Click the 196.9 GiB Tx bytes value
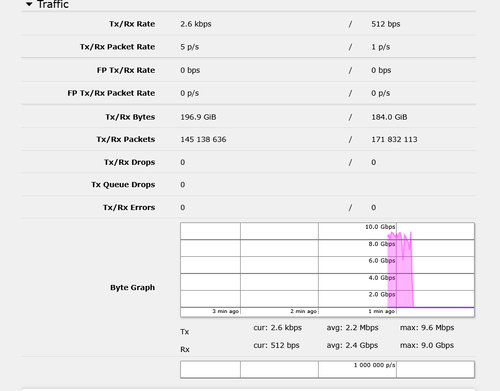The image size is (500, 391). (x=198, y=117)
